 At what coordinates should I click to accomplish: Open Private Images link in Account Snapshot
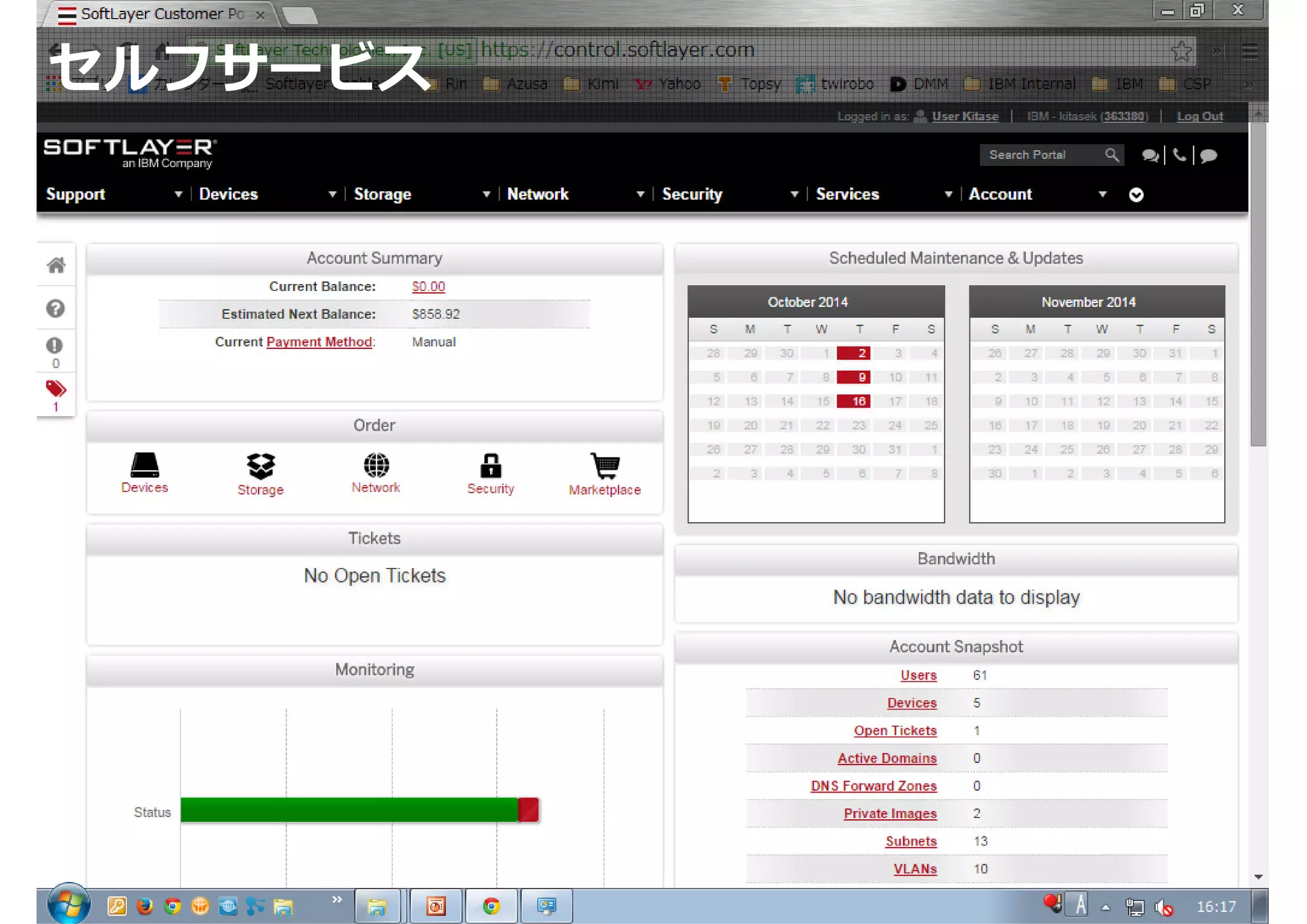point(890,814)
